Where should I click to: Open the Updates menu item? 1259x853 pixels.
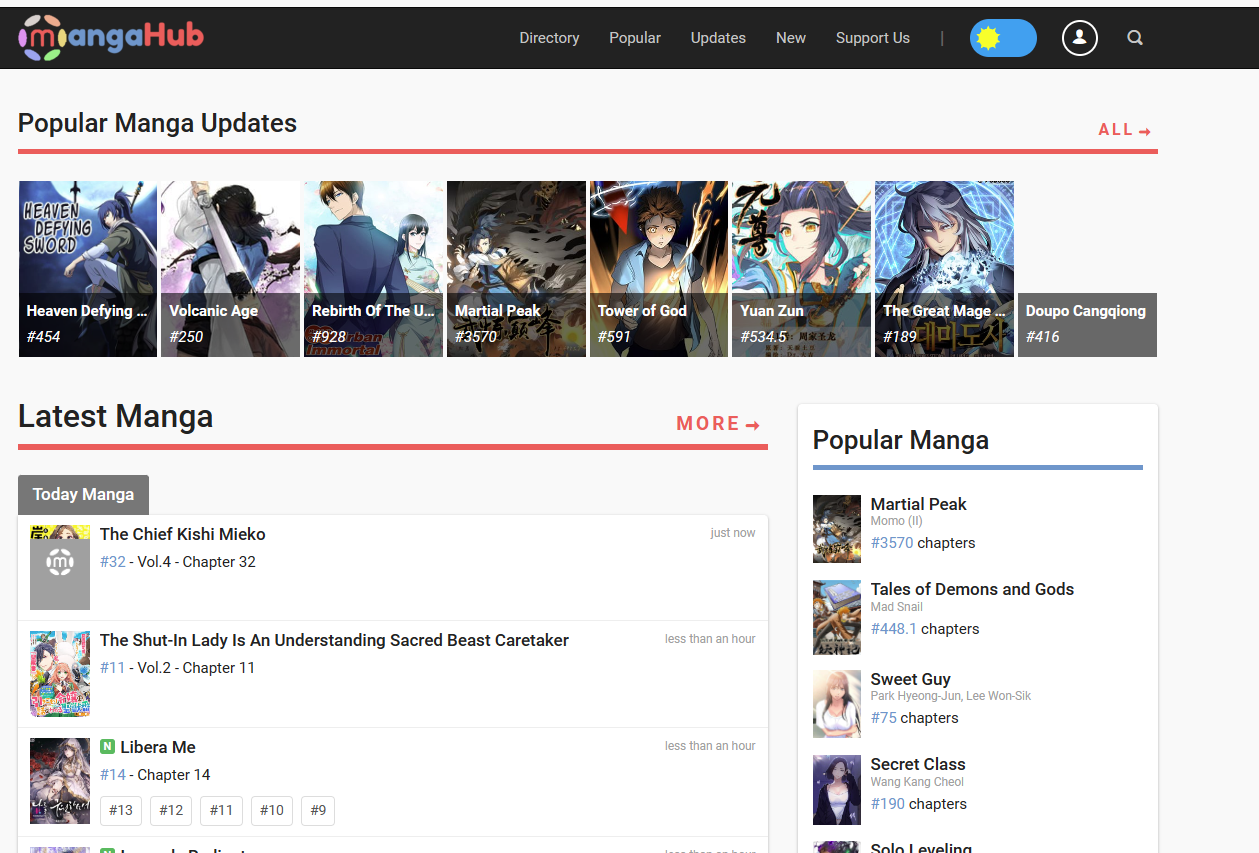[718, 38]
